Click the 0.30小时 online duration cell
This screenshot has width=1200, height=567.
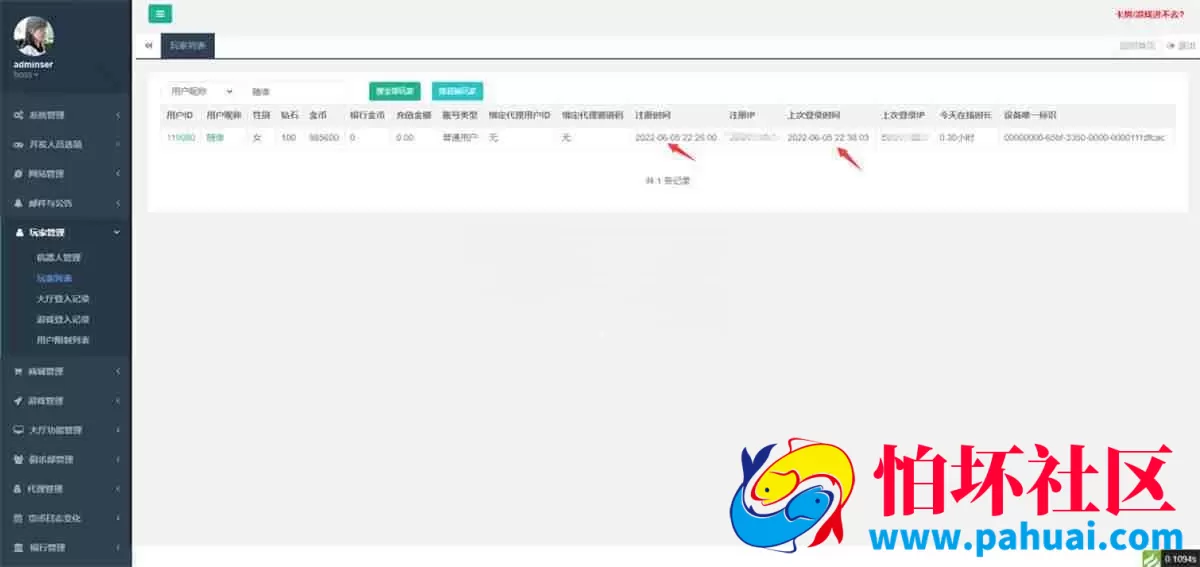point(957,137)
